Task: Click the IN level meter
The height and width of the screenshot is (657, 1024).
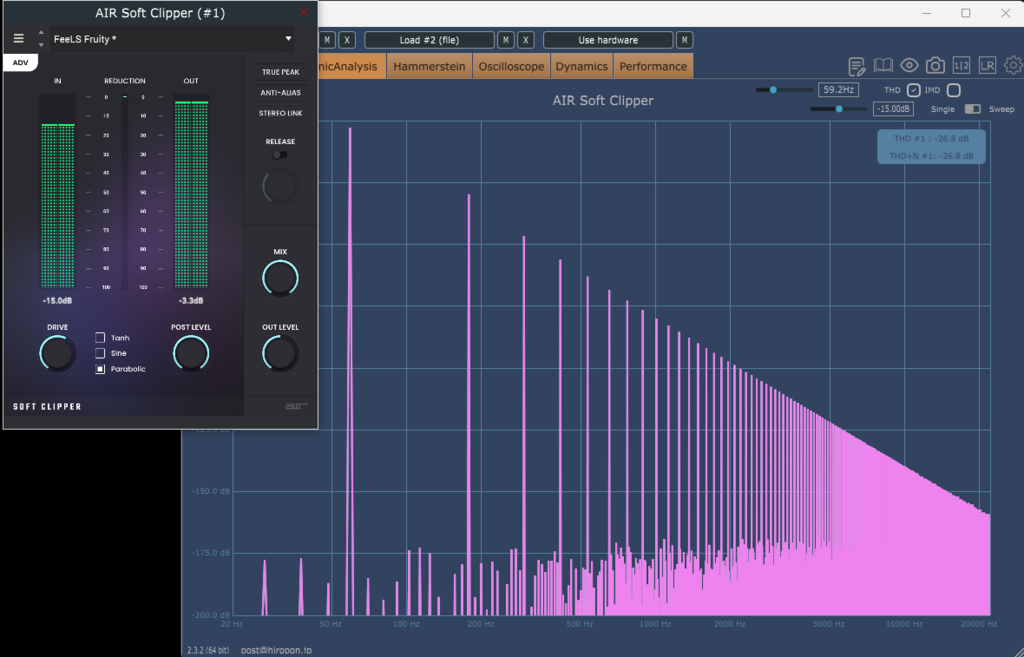Action: [57, 191]
